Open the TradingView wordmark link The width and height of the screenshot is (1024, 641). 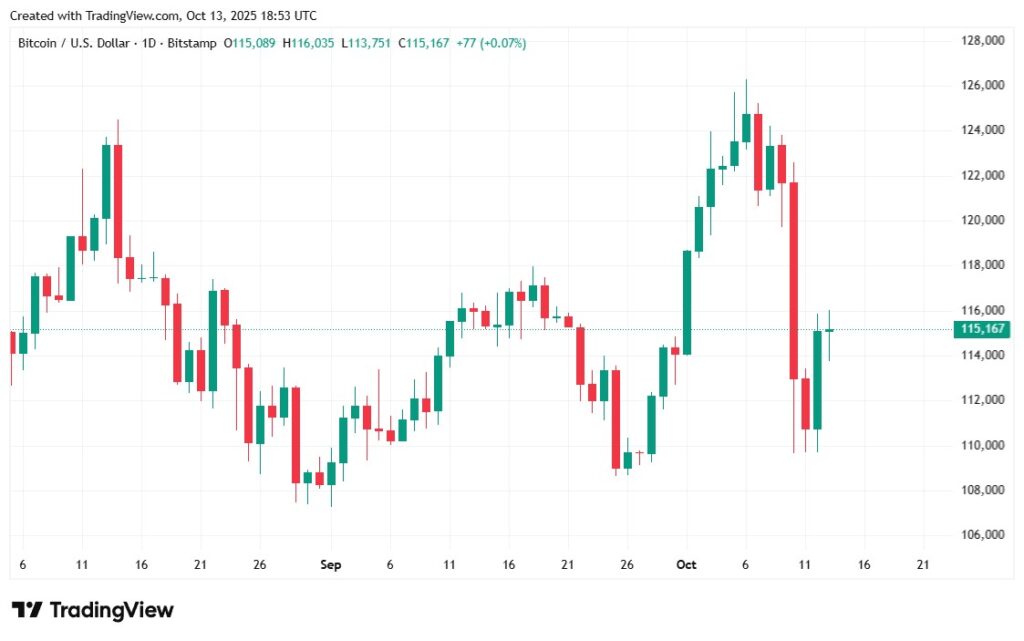click(x=111, y=610)
